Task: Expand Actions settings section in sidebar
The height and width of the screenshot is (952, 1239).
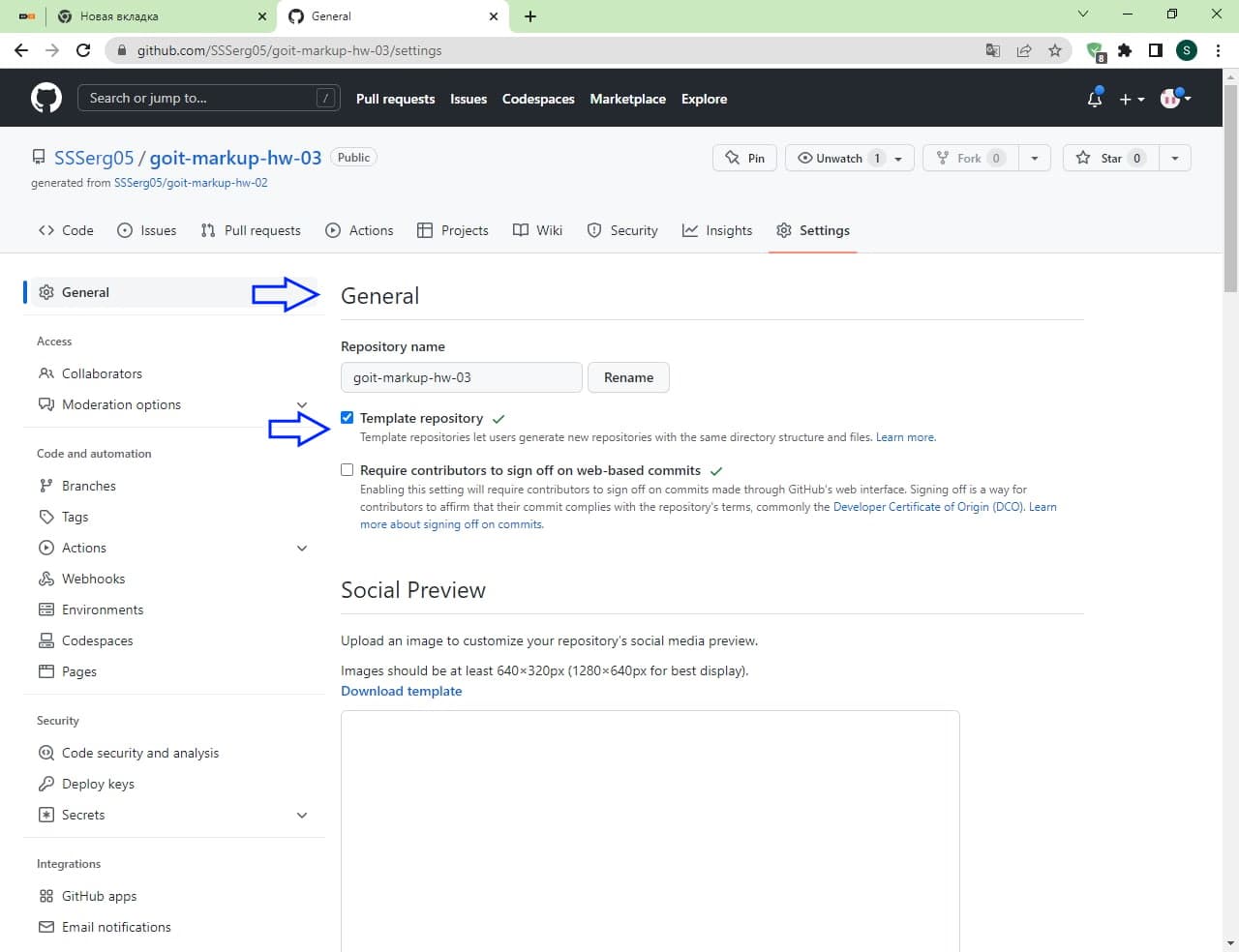Action: (x=302, y=548)
